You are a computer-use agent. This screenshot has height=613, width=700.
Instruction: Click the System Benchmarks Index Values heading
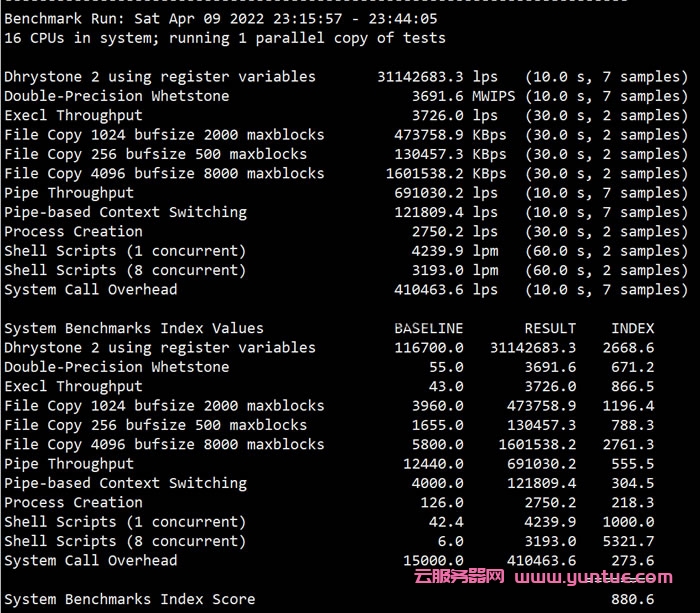[x=134, y=328]
